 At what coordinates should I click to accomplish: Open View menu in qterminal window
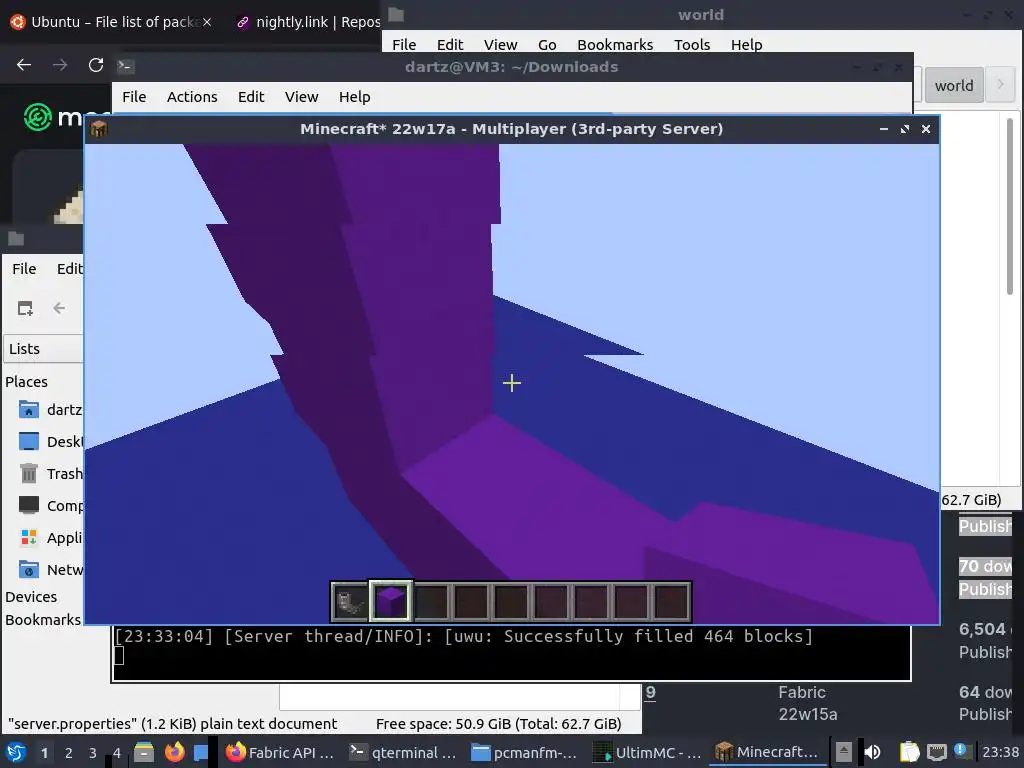pos(301,97)
